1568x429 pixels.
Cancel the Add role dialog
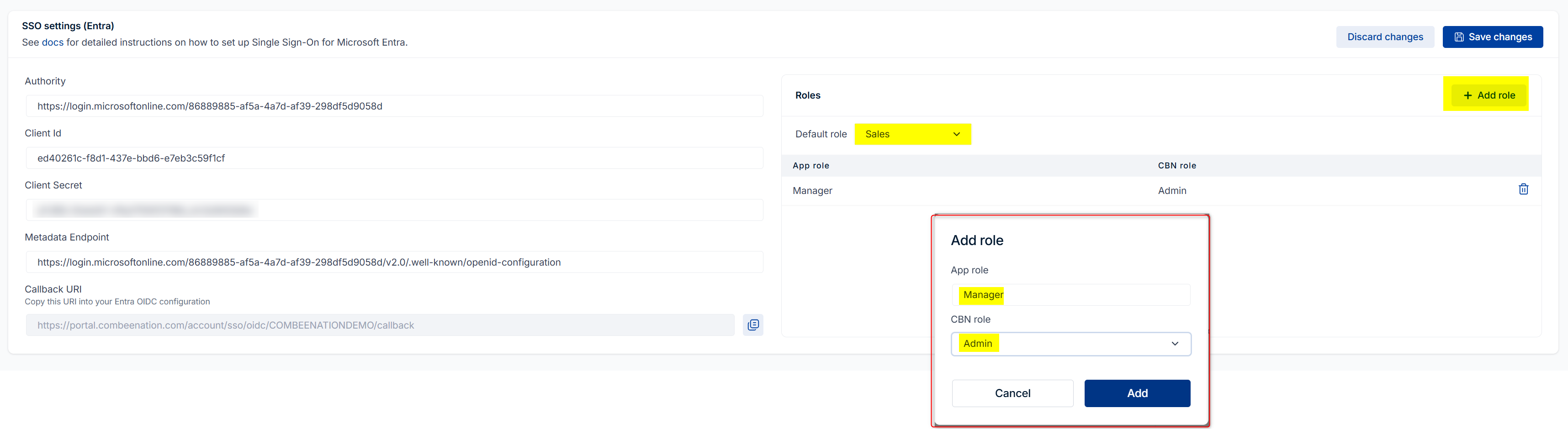tap(1012, 393)
